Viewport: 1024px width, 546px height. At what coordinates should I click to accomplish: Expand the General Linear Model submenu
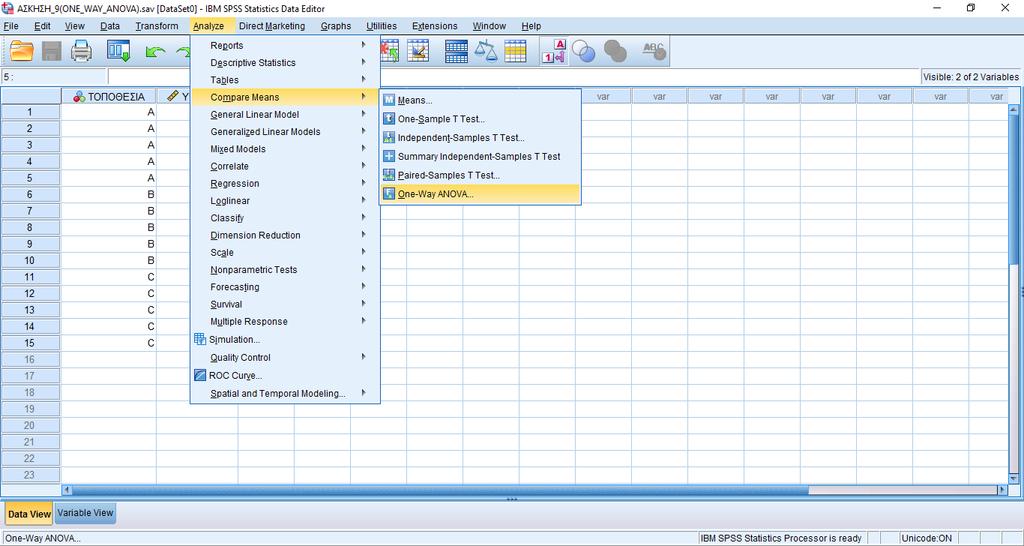[285, 114]
